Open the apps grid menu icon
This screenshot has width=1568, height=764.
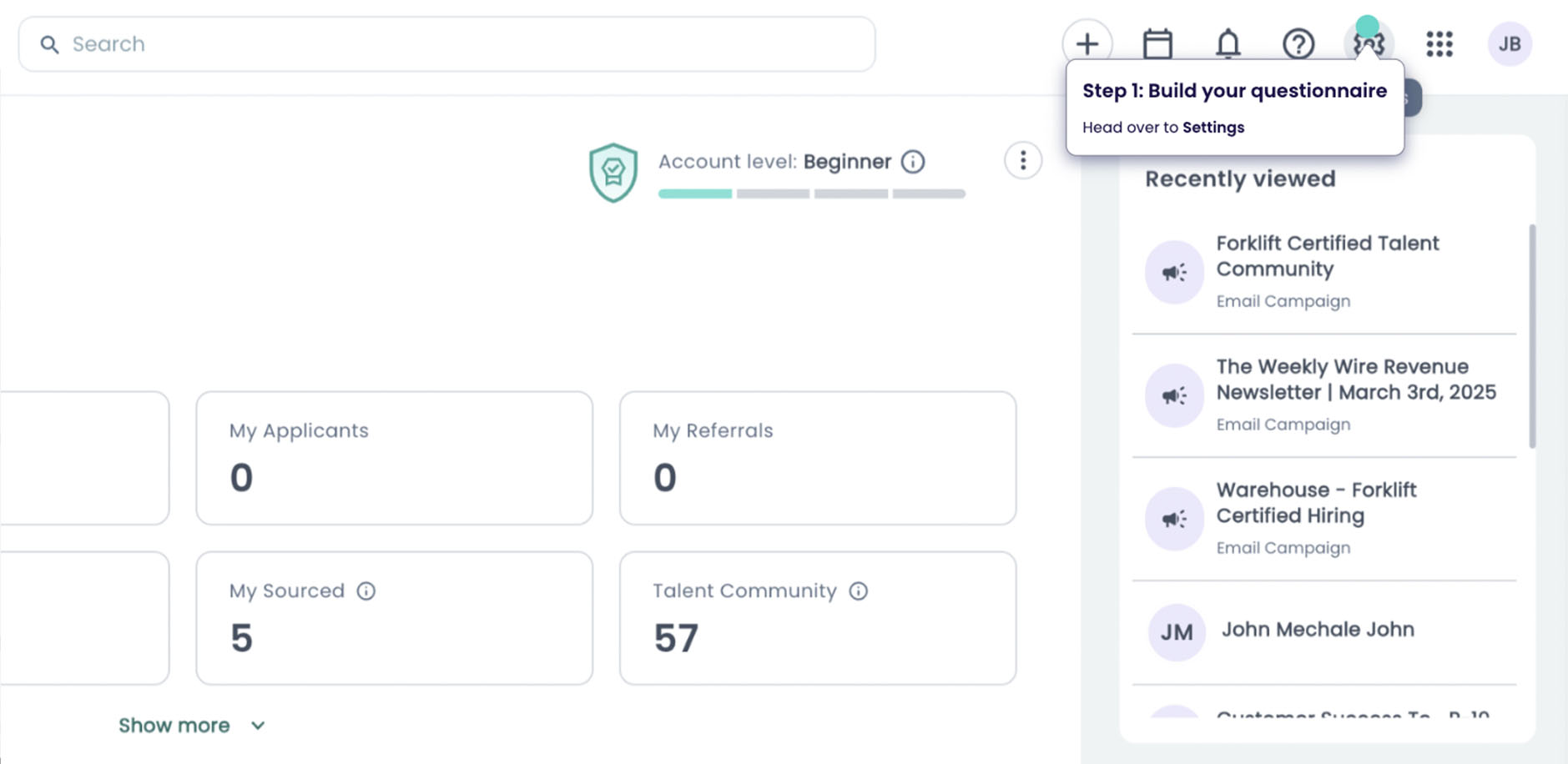(1439, 43)
